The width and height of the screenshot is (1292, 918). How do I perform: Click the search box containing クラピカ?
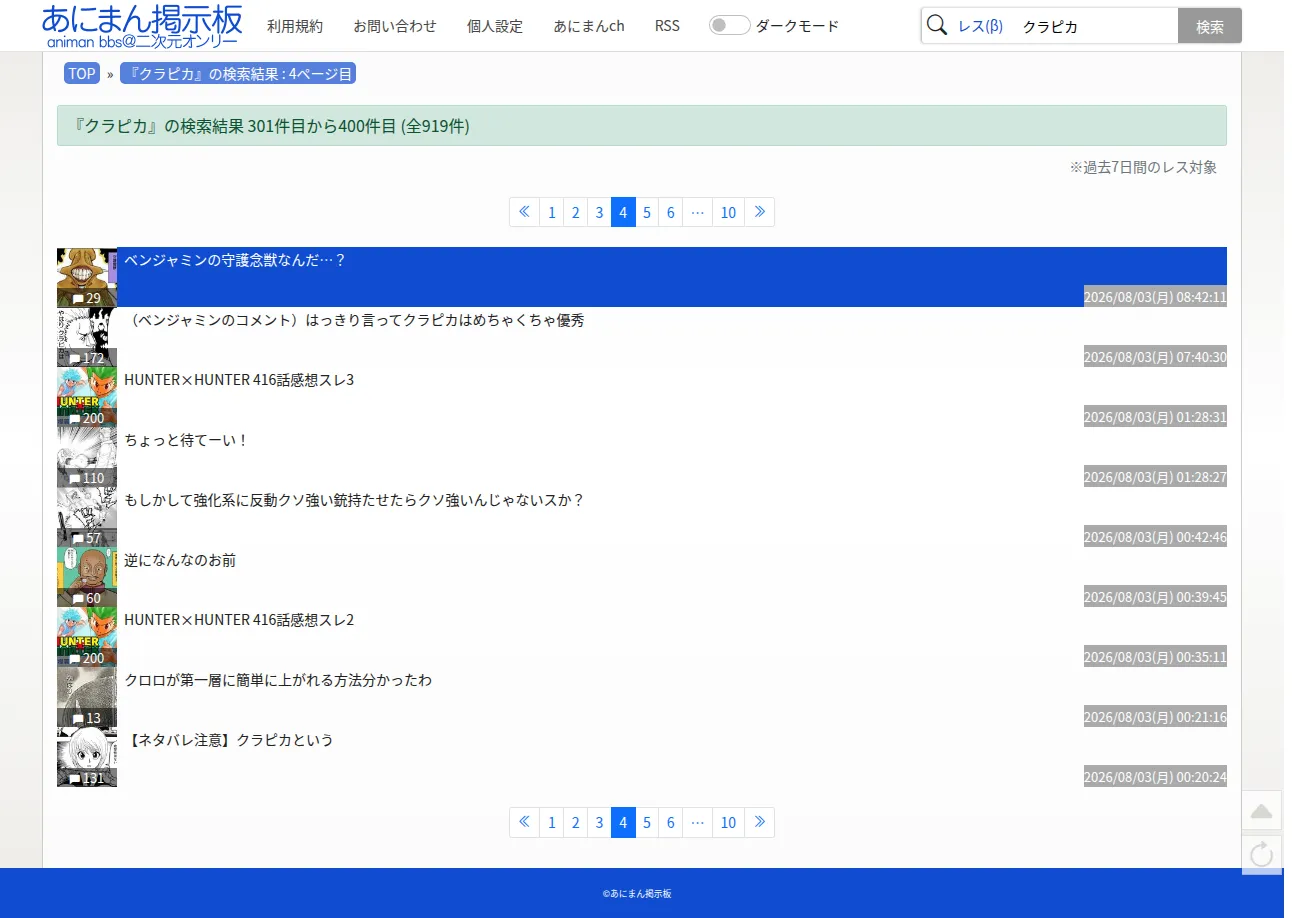click(x=1096, y=27)
